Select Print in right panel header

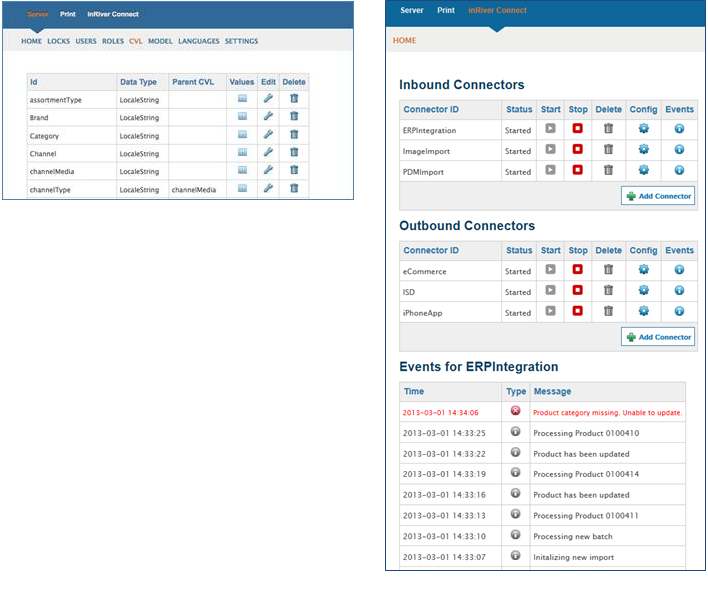(446, 10)
